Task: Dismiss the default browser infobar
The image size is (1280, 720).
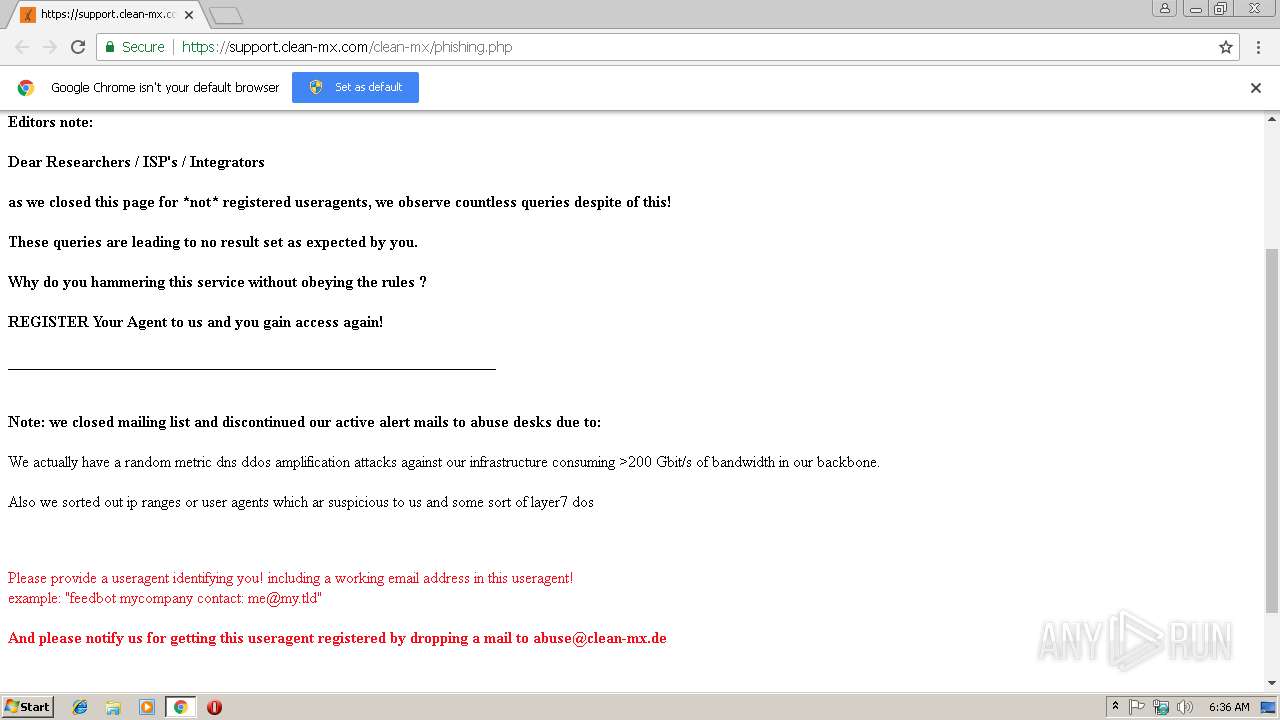Action: pyautogui.click(x=1256, y=88)
